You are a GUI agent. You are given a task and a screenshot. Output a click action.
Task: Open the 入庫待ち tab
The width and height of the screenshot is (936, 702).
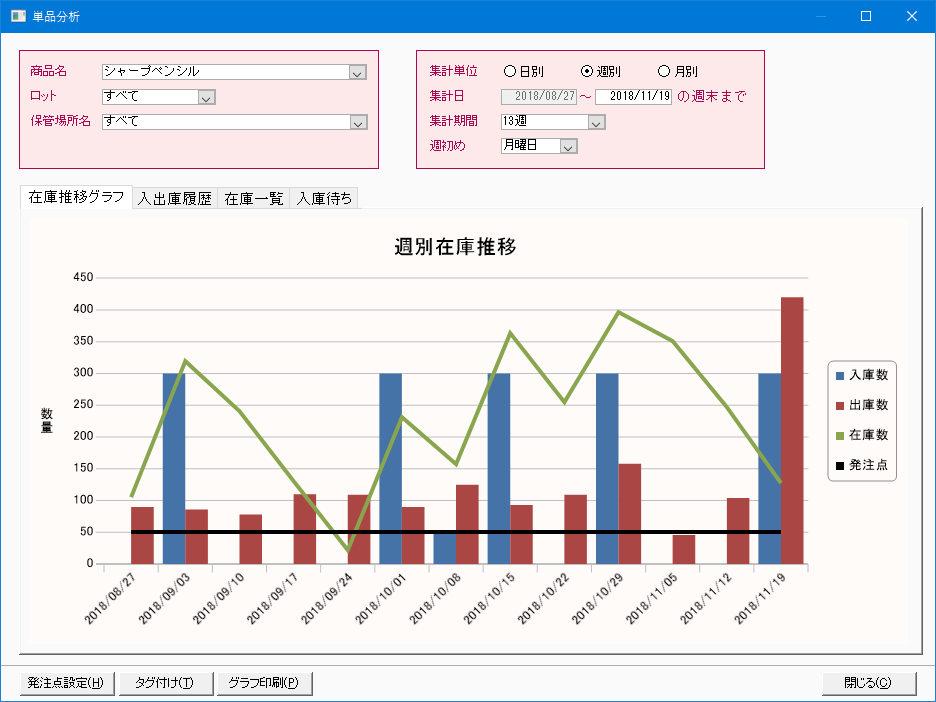click(324, 198)
